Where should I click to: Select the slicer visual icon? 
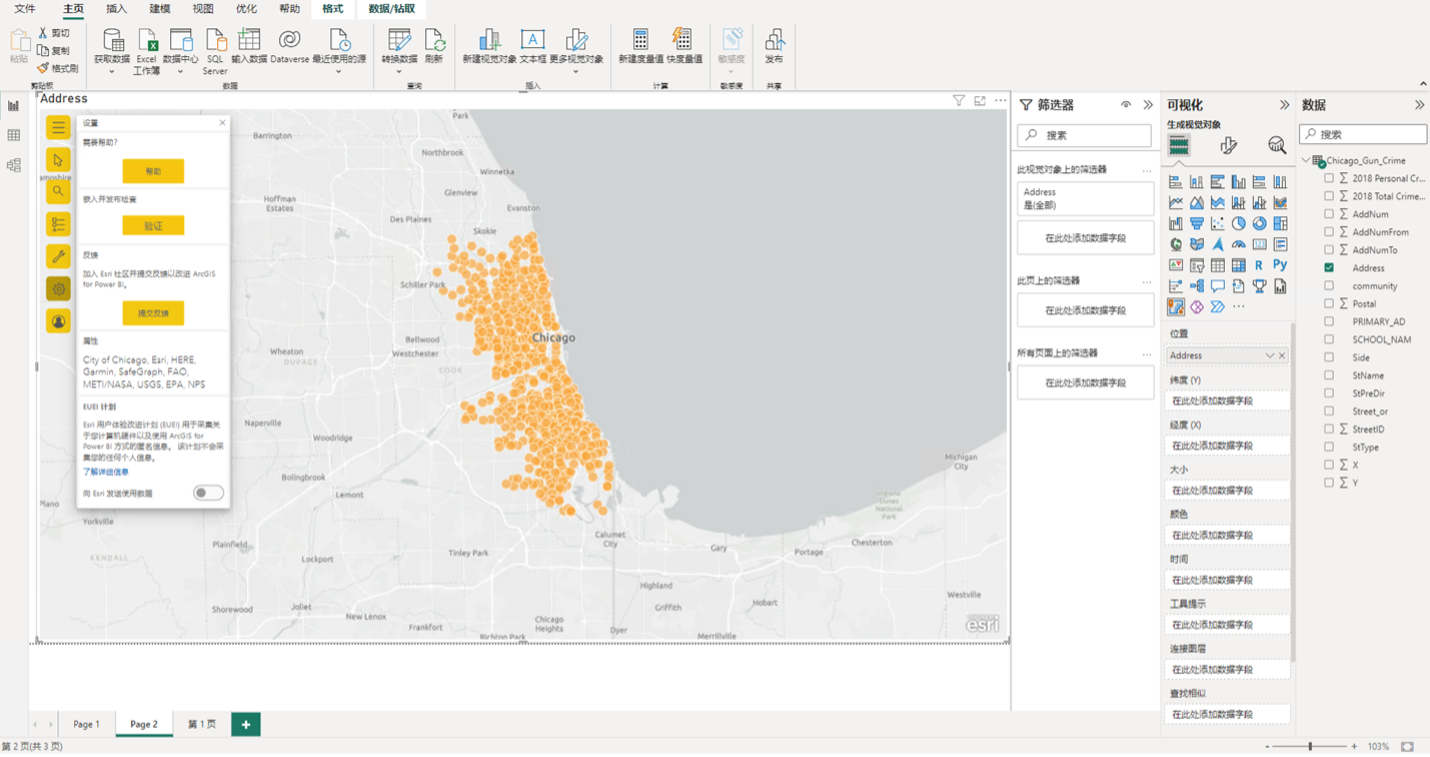(1198, 265)
